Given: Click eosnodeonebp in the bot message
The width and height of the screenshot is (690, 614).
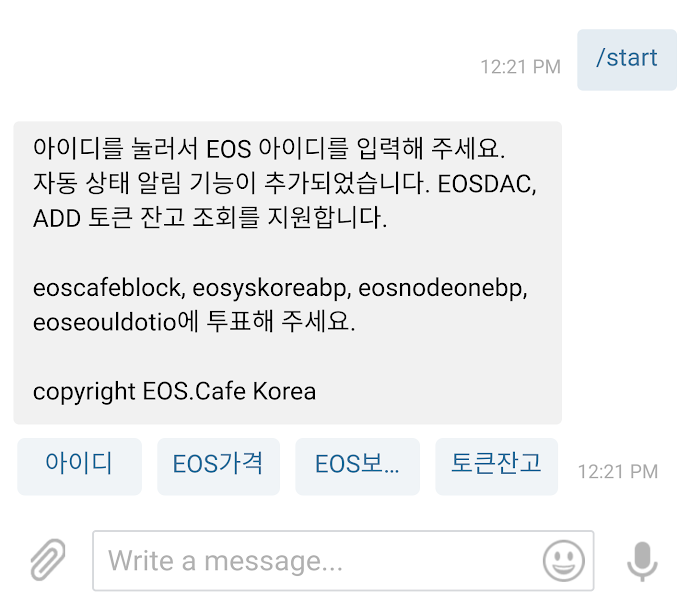Looking at the screenshot, I should 440,288.
